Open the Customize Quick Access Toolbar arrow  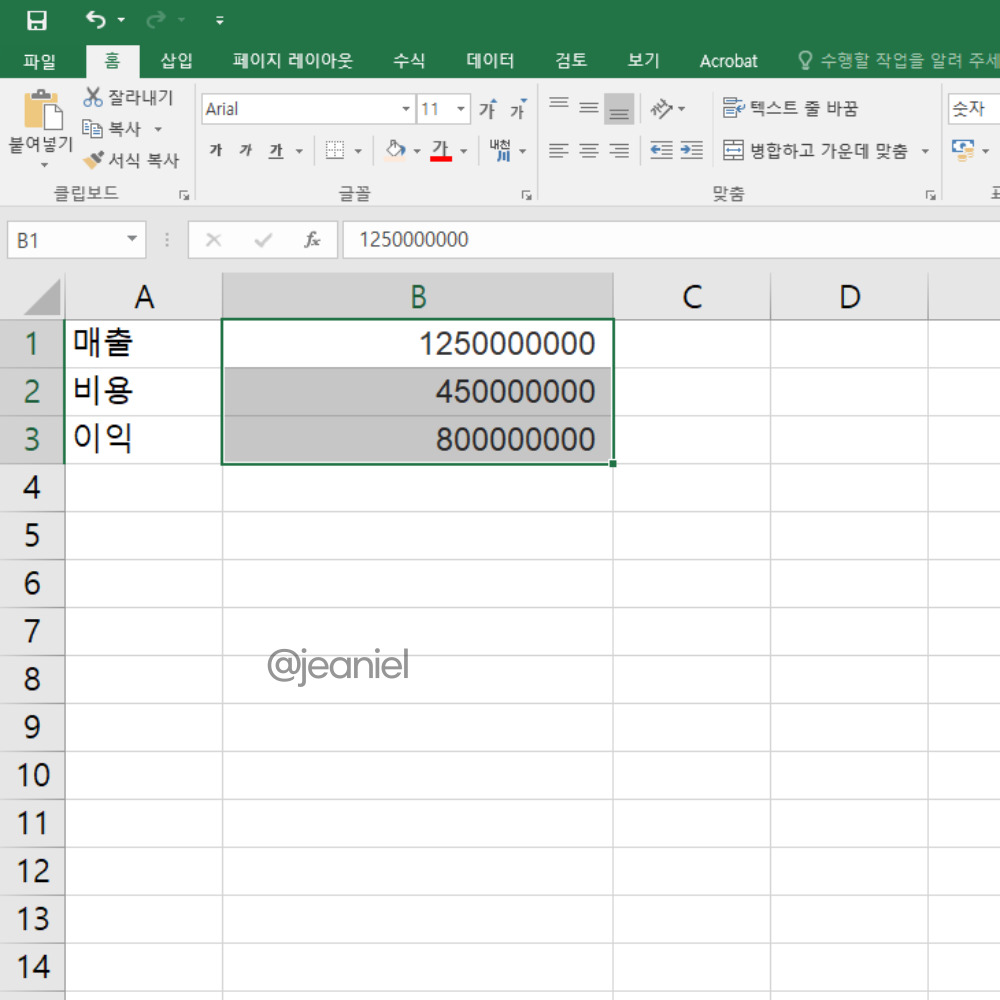click(x=220, y=21)
